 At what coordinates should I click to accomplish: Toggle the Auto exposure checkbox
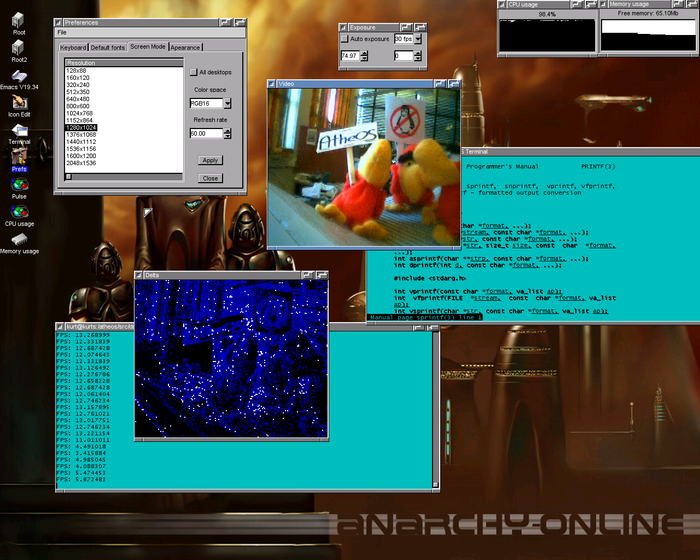click(x=345, y=38)
